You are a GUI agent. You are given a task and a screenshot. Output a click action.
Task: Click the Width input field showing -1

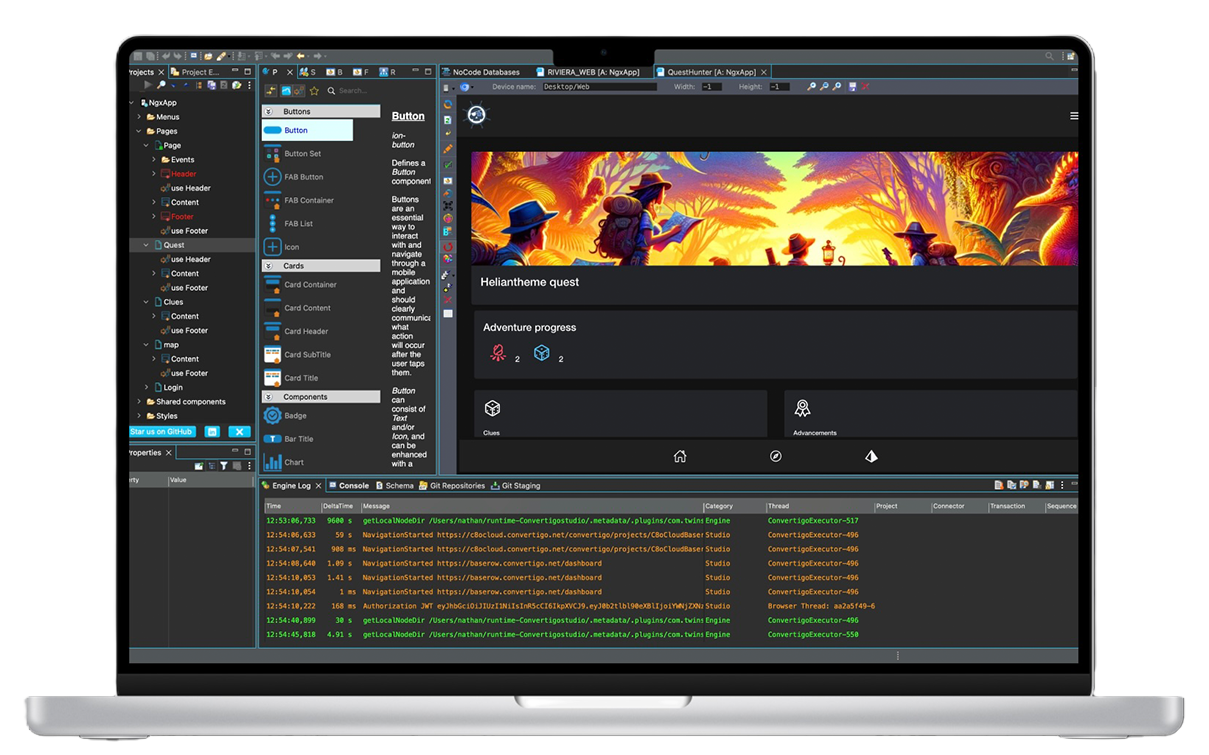click(710, 86)
